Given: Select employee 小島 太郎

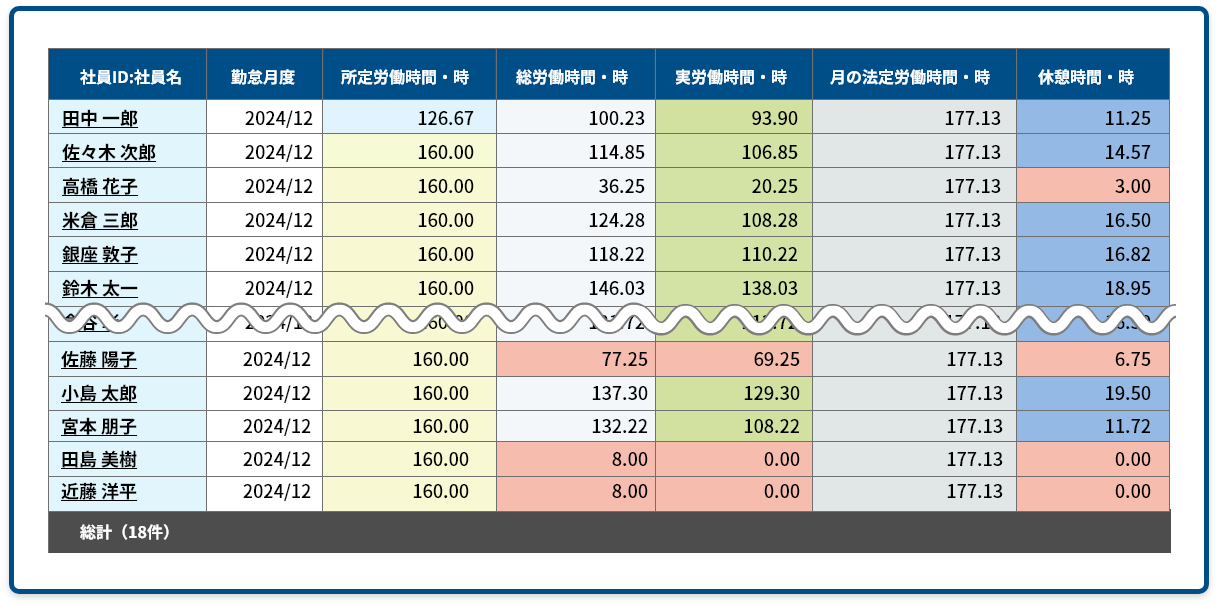Looking at the screenshot, I should point(100,393).
